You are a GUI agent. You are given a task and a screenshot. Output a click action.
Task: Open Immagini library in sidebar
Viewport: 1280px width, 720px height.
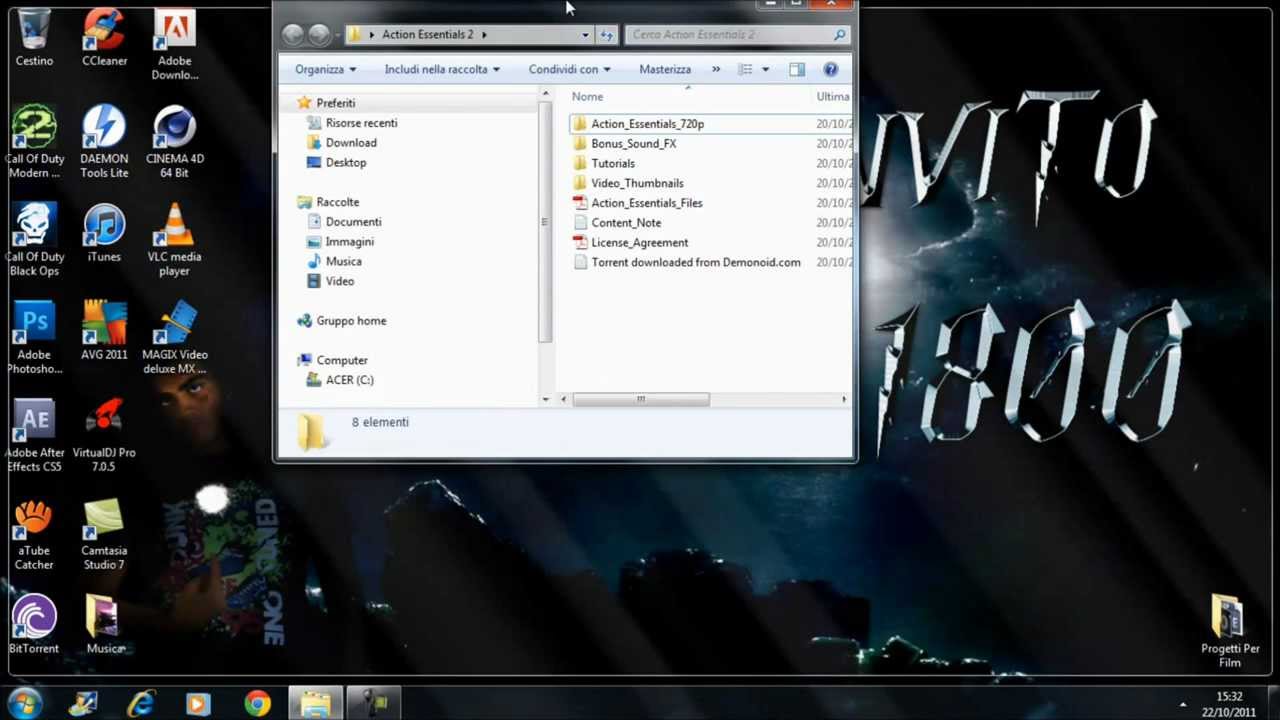coord(349,241)
